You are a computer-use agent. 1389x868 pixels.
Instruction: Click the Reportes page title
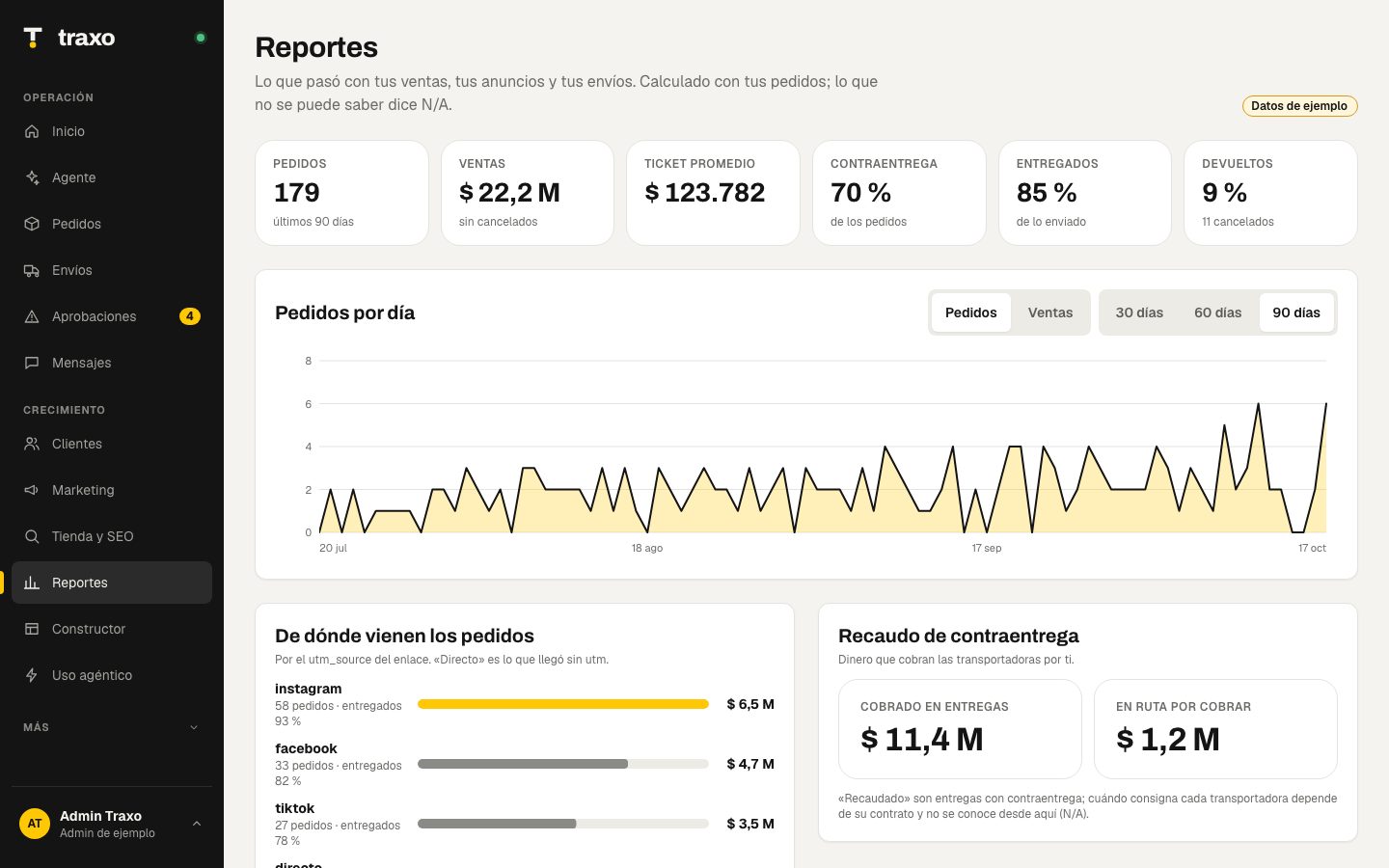(316, 47)
